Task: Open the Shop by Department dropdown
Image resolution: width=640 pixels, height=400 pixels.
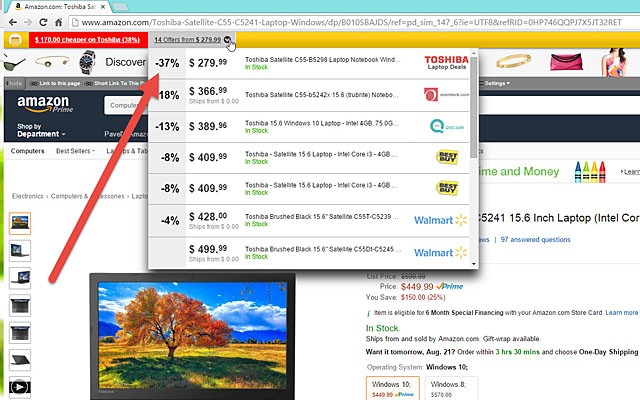Action: coord(32,131)
